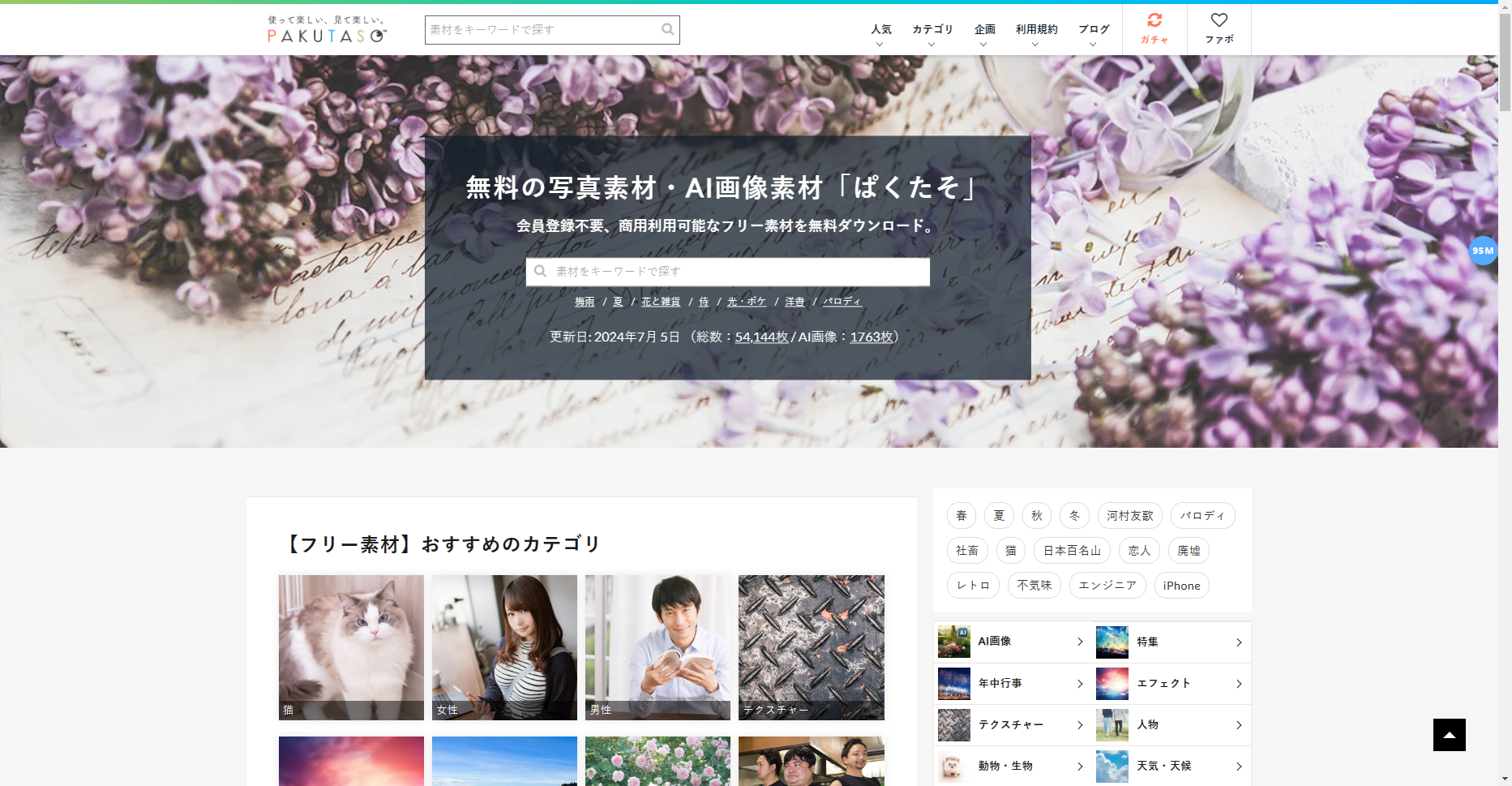The height and width of the screenshot is (786, 1512).
Task: Click the 侍 keyword link
Action: coord(704,302)
